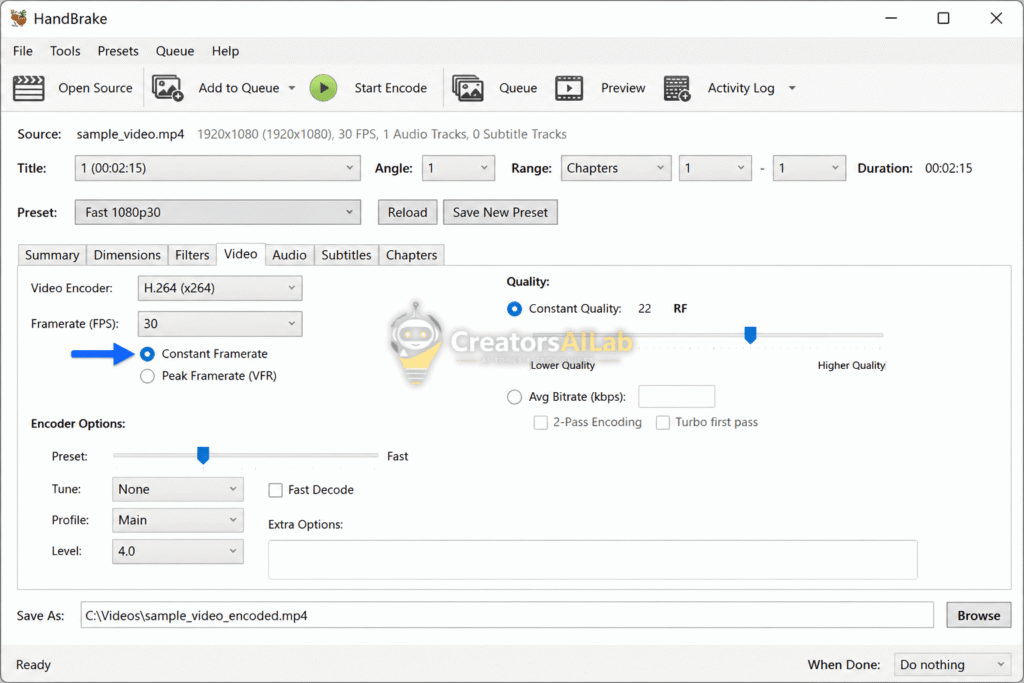Click the Start Encode label
This screenshot has height=683, width=1024.
(x=391, y=88)
